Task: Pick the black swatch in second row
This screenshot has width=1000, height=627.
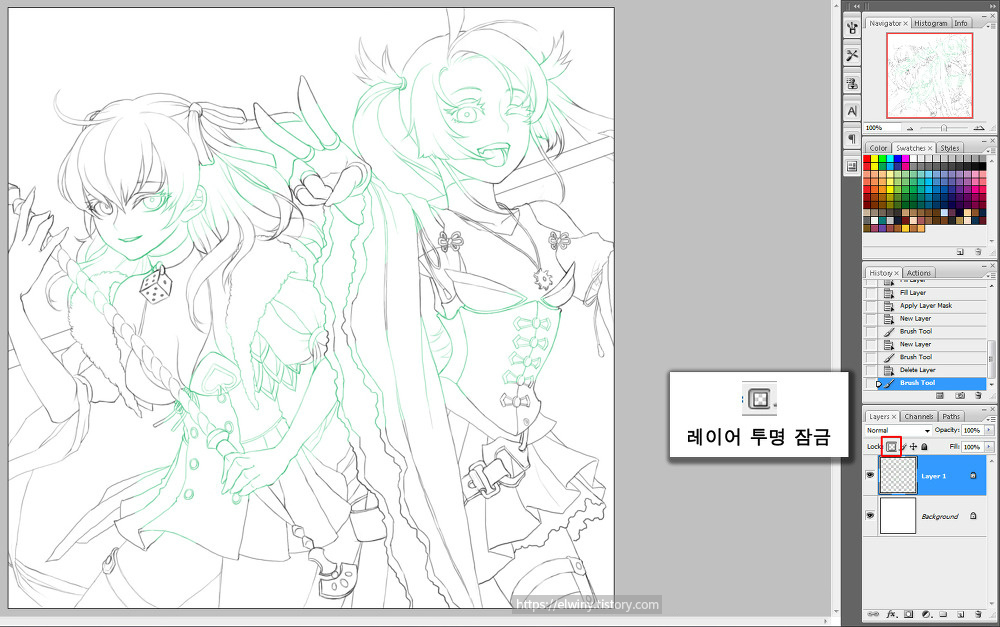Action: tap(982, 166)
